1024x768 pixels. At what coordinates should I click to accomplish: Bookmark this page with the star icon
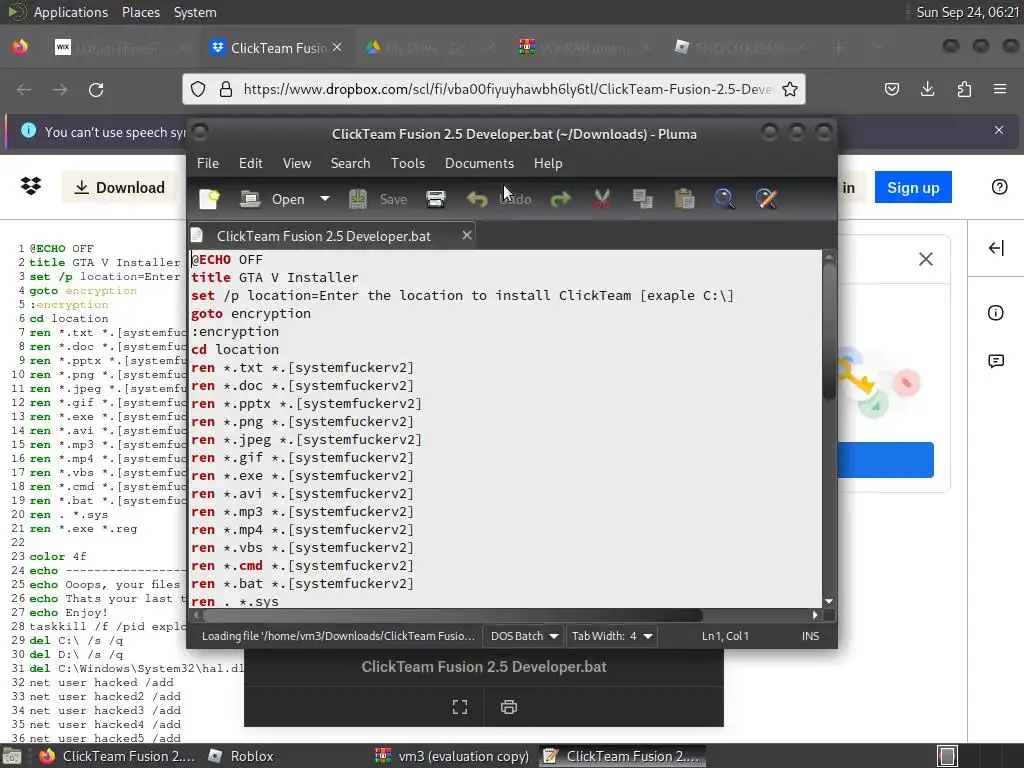click(790, 89)
